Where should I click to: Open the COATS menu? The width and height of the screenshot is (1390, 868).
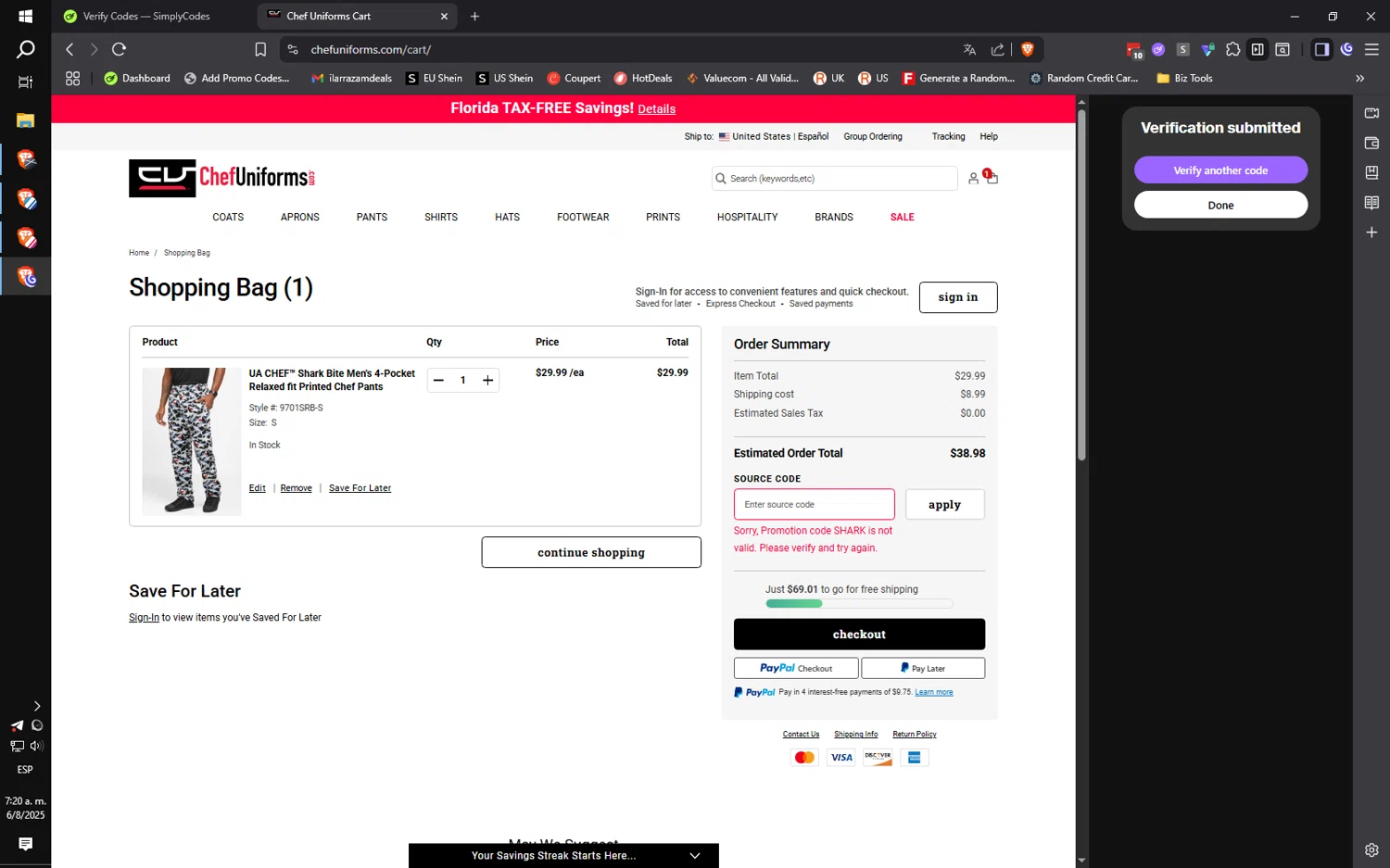[x=228, y=217]
